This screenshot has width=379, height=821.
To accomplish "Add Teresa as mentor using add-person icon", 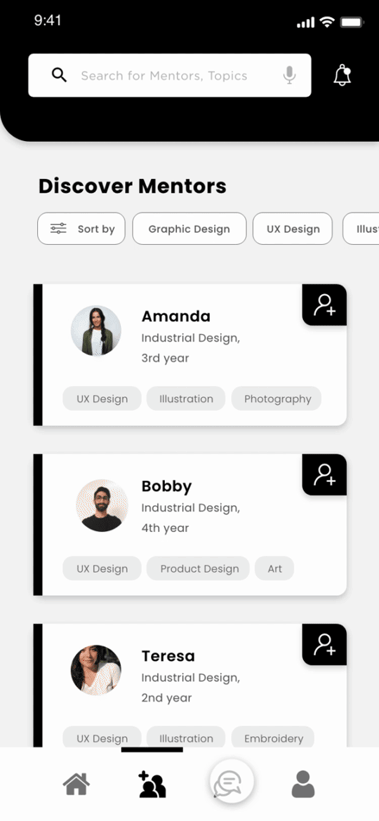I will [x=325, y=645].
